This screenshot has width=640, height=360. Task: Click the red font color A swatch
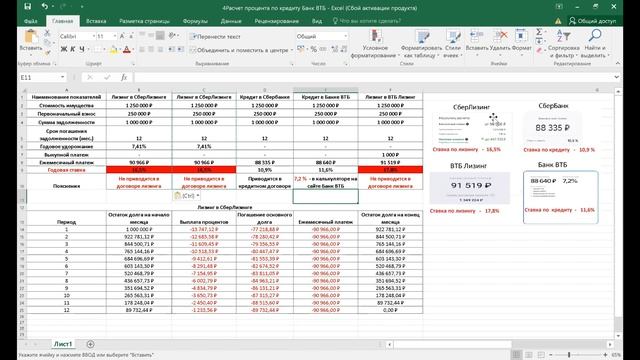click(x=127, y=50)
